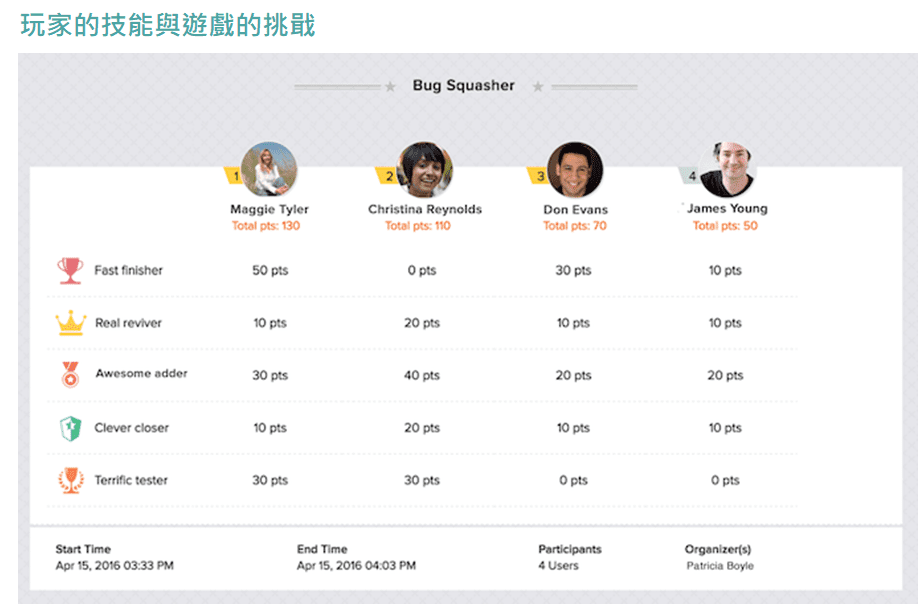Click the rank 1 yellow badge
This screenshot has height=604, width=918.
[234, 176]
